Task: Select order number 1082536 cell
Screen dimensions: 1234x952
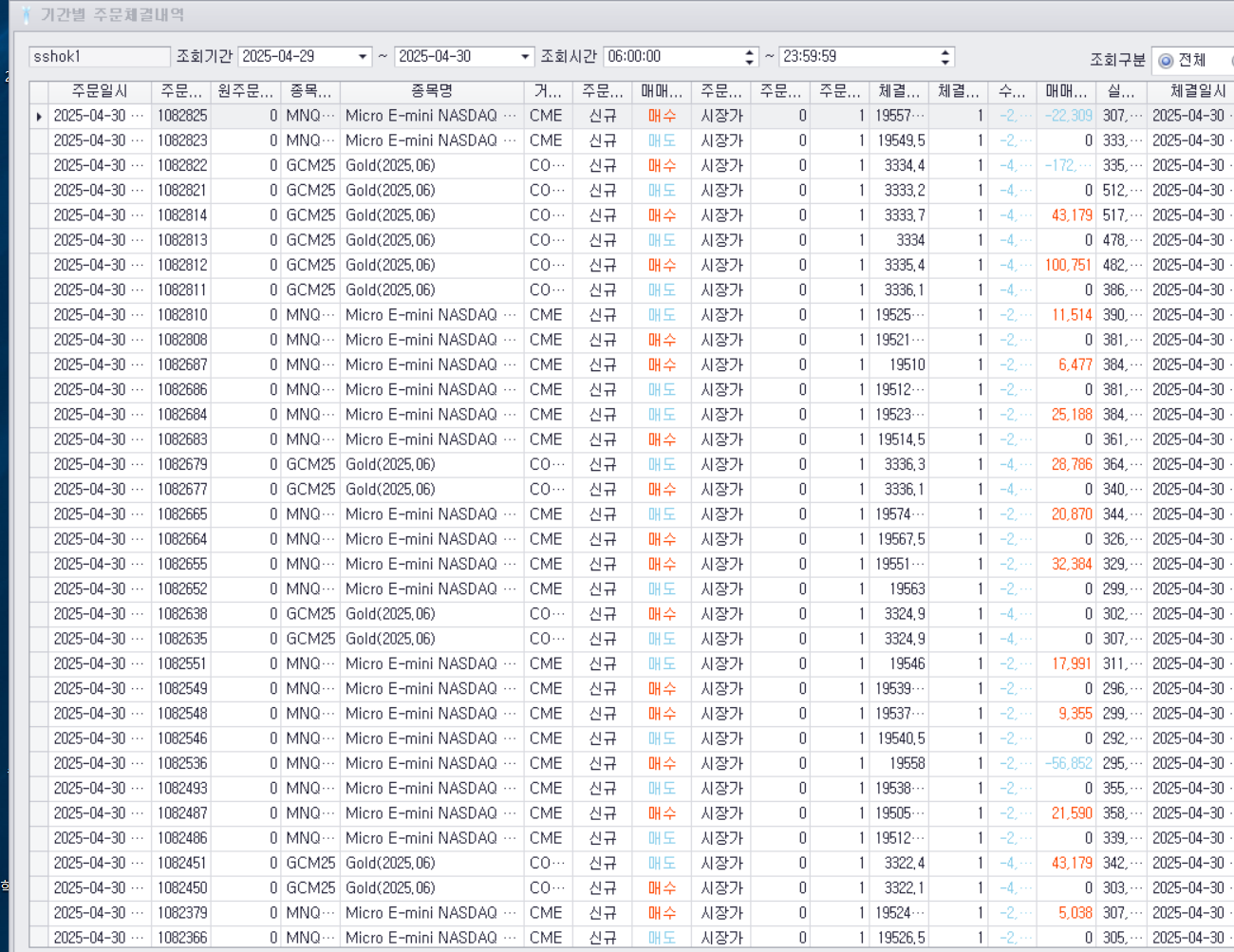Action: click(x=181, y=763)
